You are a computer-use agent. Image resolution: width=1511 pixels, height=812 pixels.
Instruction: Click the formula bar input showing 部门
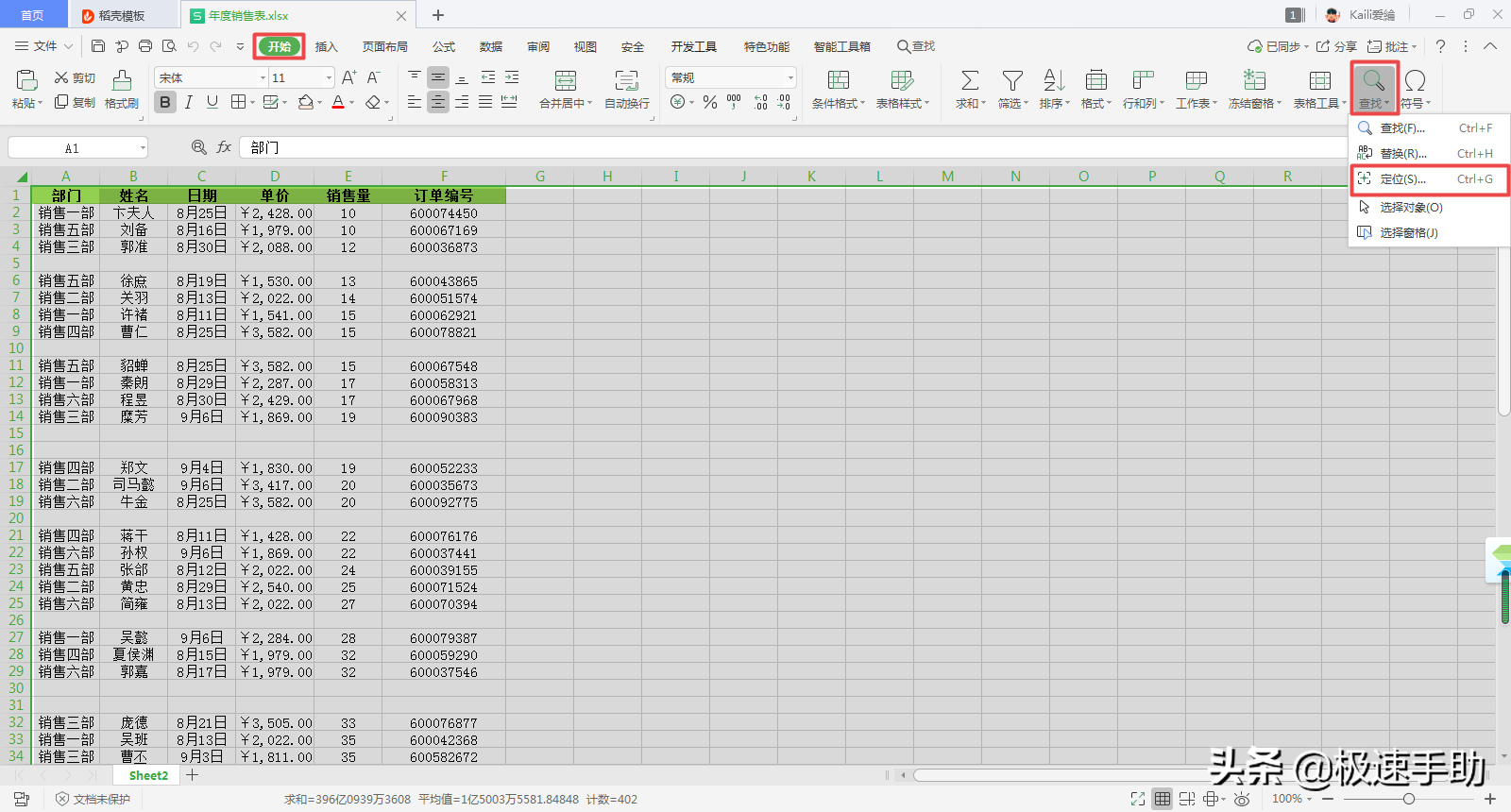tap(793, 147)
